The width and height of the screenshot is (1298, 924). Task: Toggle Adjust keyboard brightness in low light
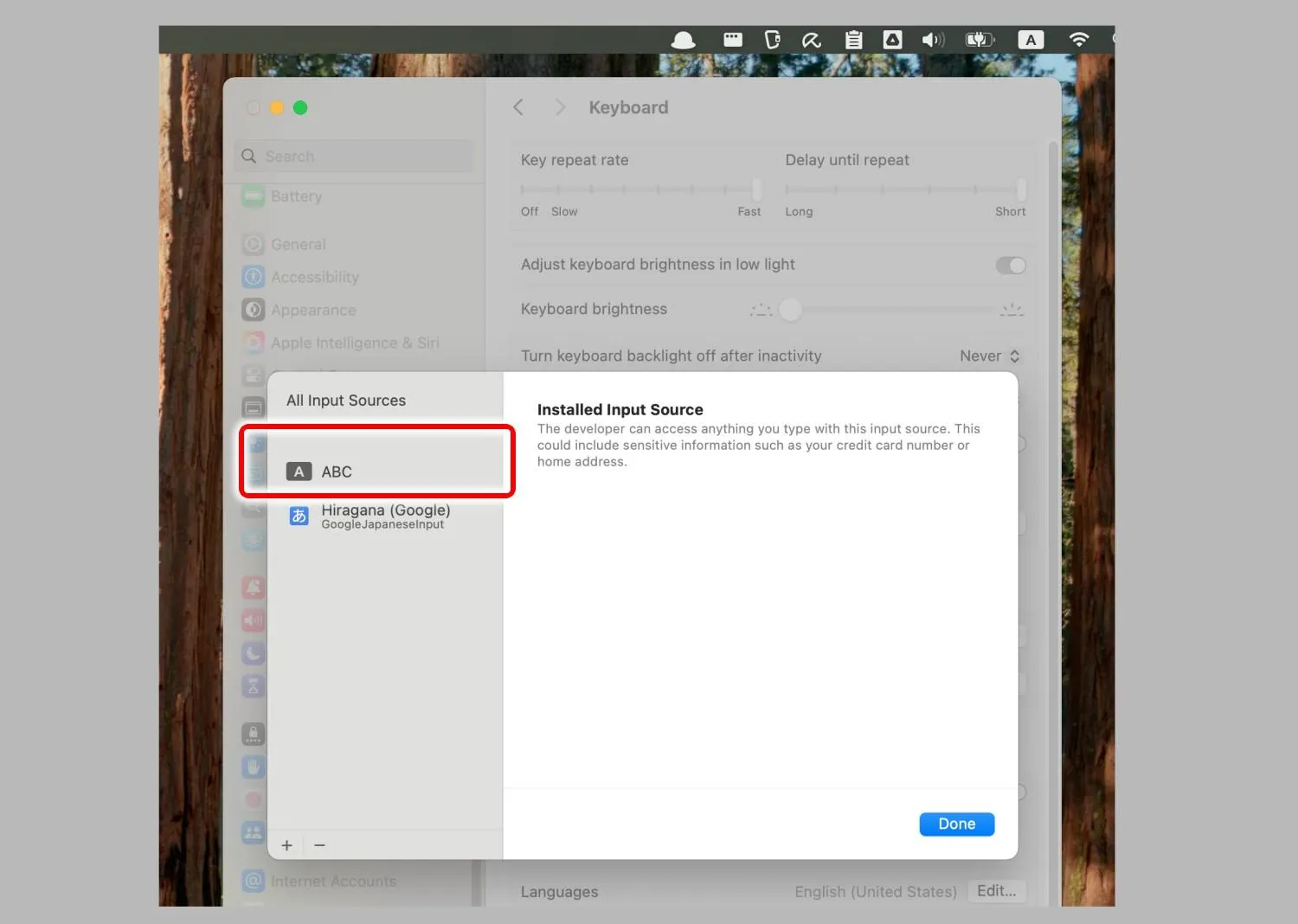point(1010,266)
